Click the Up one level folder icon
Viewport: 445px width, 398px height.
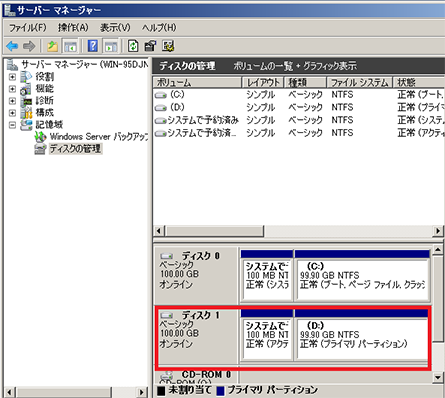pos(52,46)
